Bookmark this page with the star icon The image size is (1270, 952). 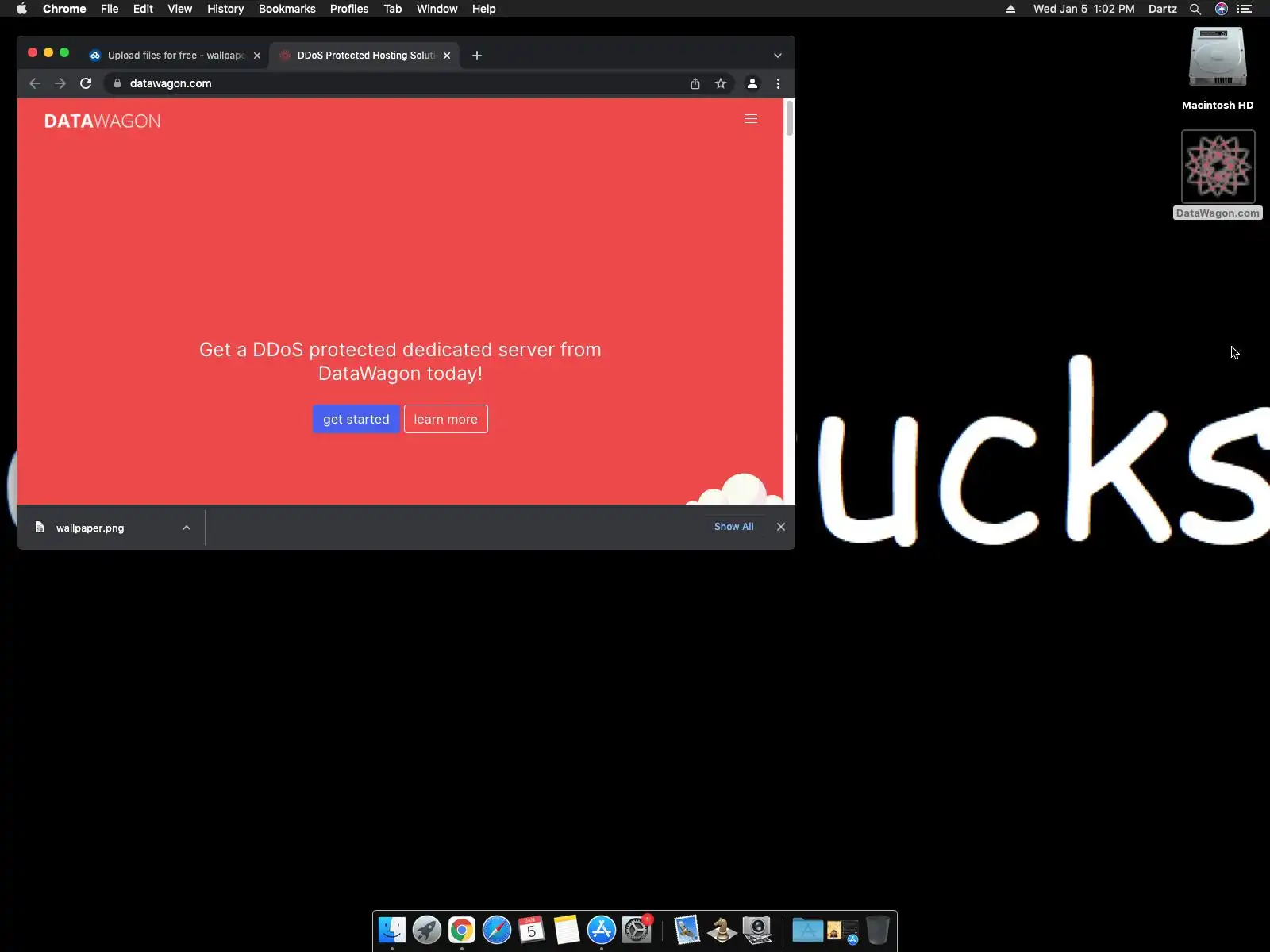click(721, 83)
